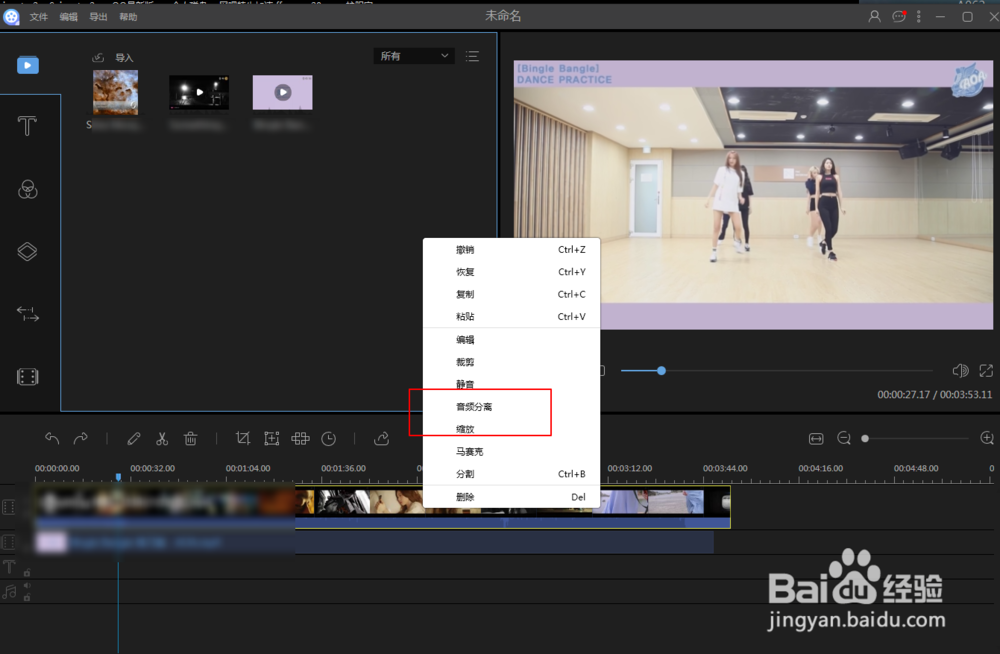Choose 裁剪 from context menu

pyautogui.click(x=511, y=362)
